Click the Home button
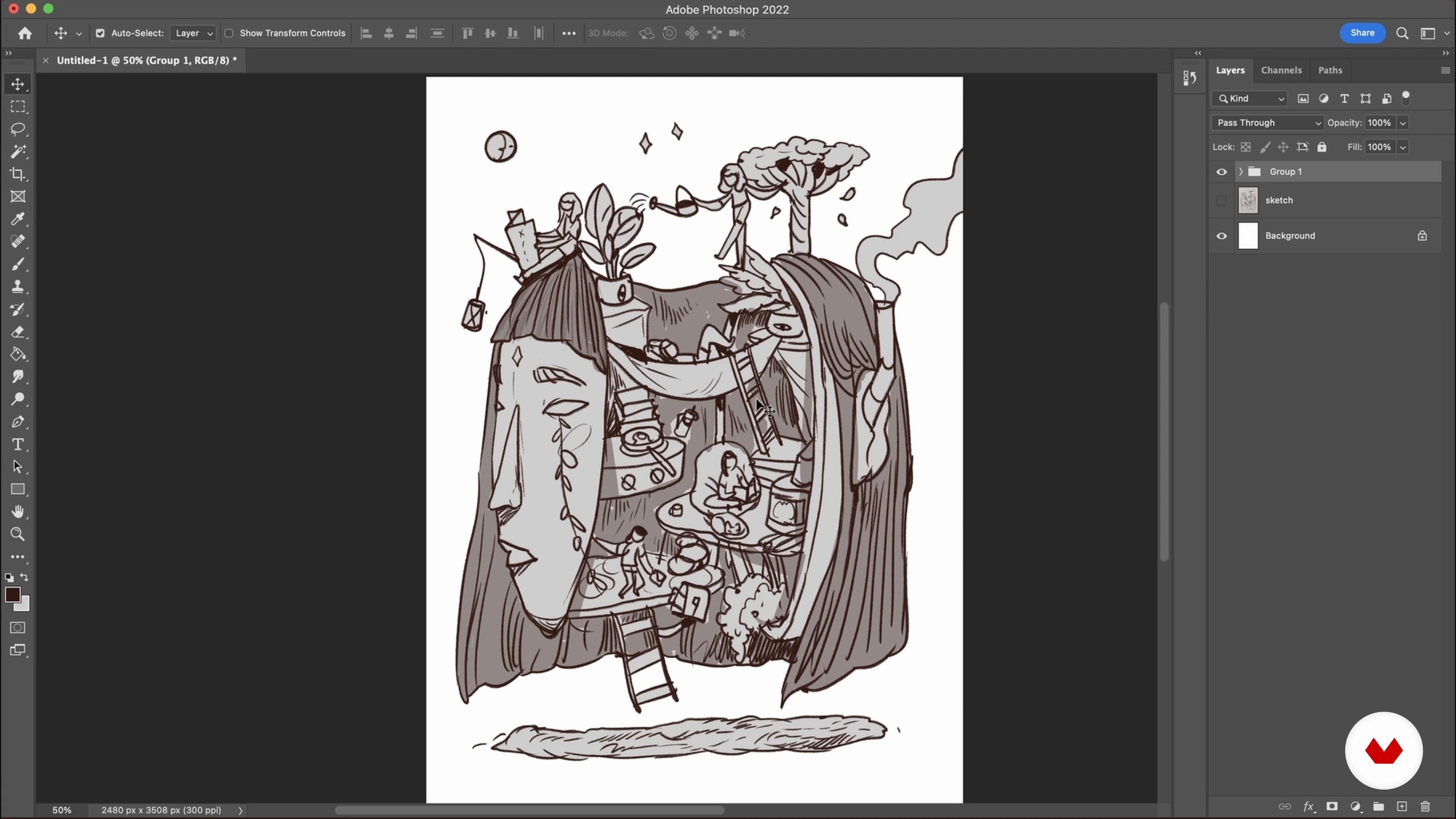The width and height of the screenshot is (1456, 819). tap(24, 33)
